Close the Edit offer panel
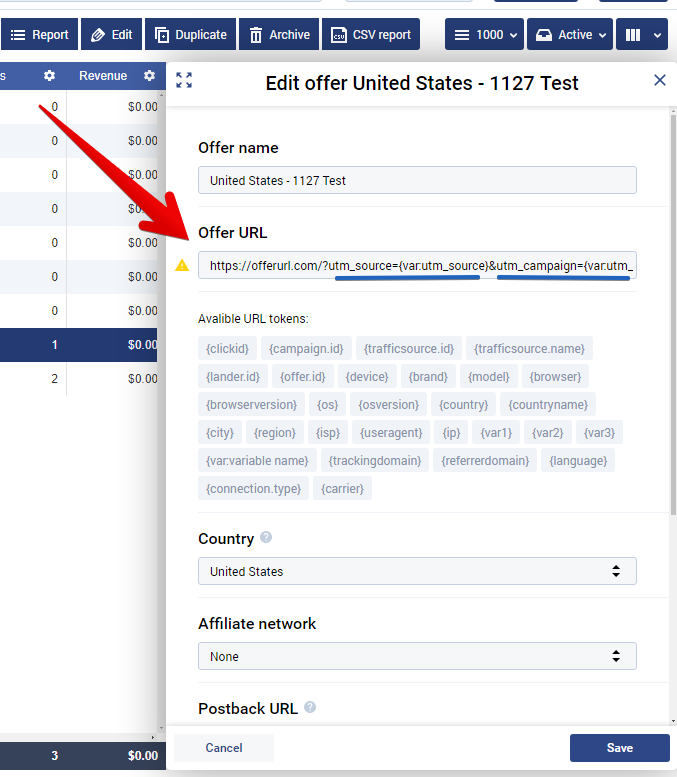This screenshot has height=777, width=677. pos(660,80)
